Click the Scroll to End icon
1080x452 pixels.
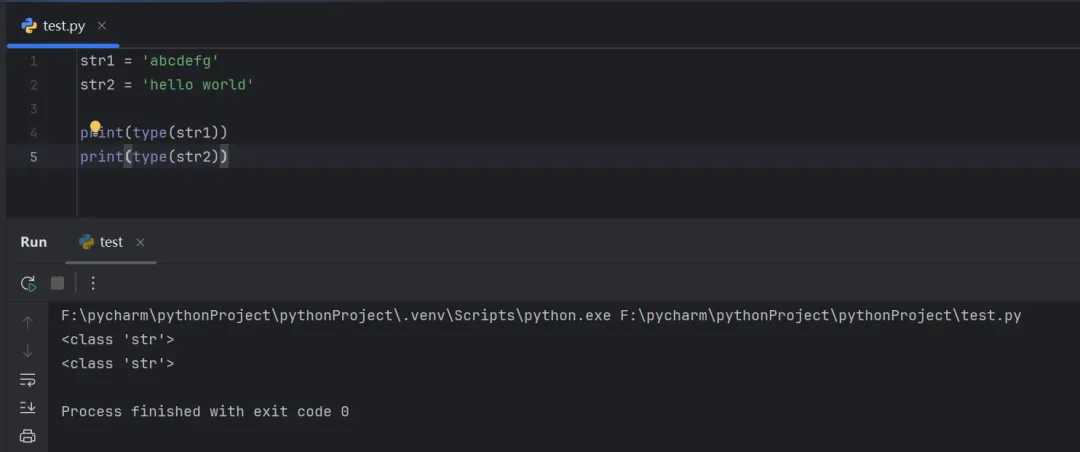(x=28, y=408)
